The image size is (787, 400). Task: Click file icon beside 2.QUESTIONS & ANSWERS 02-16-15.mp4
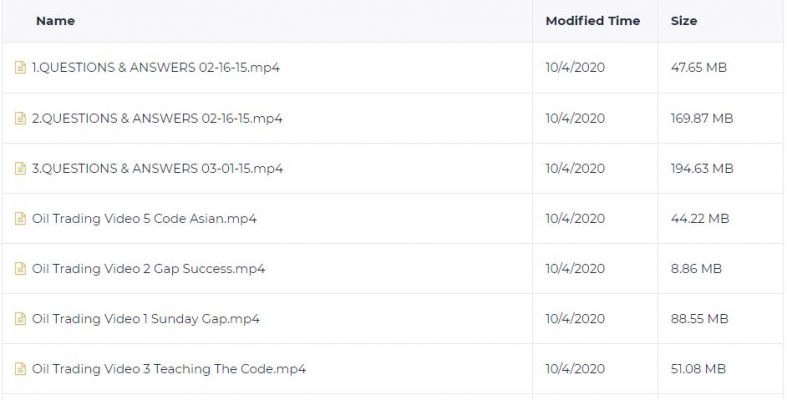pos(20,118)
